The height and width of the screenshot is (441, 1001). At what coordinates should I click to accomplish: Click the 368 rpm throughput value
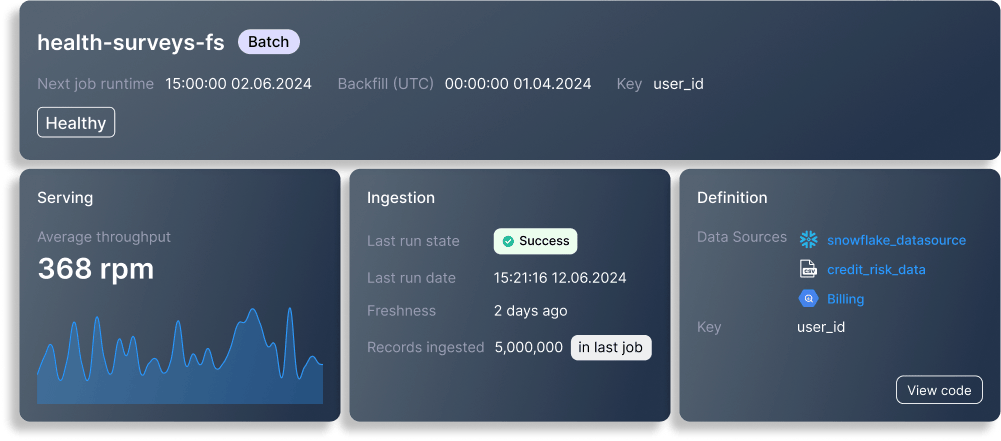96,269
